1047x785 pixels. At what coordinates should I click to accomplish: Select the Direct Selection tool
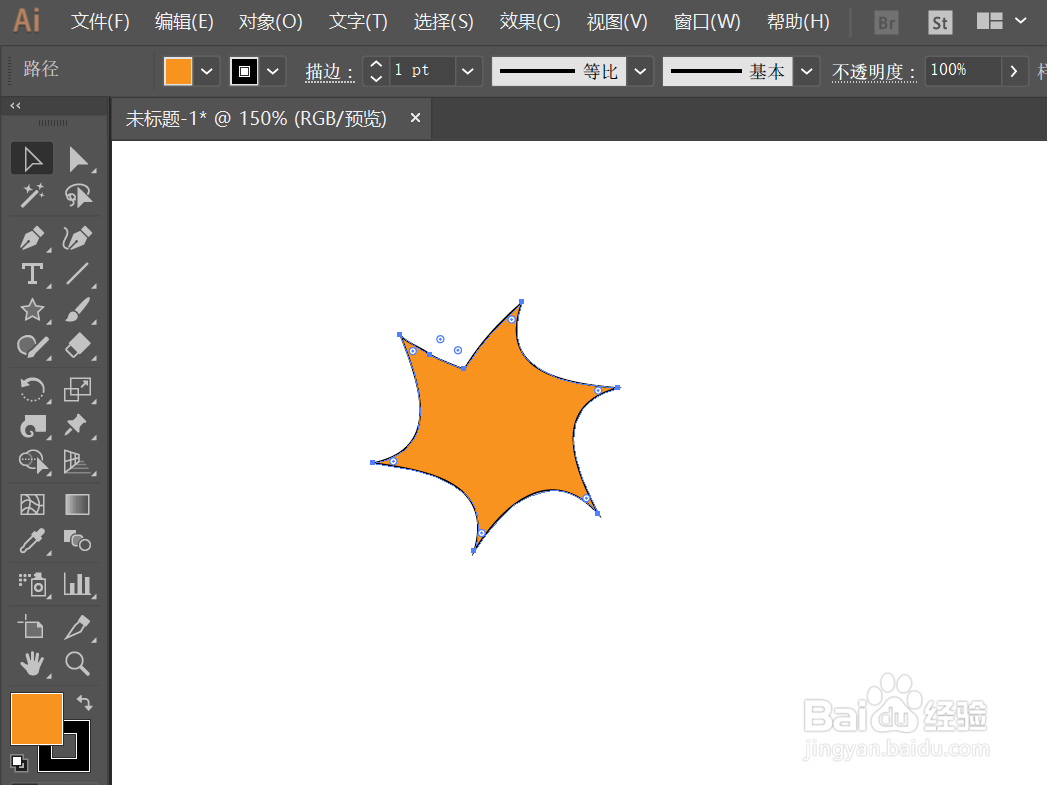(78, 157)
